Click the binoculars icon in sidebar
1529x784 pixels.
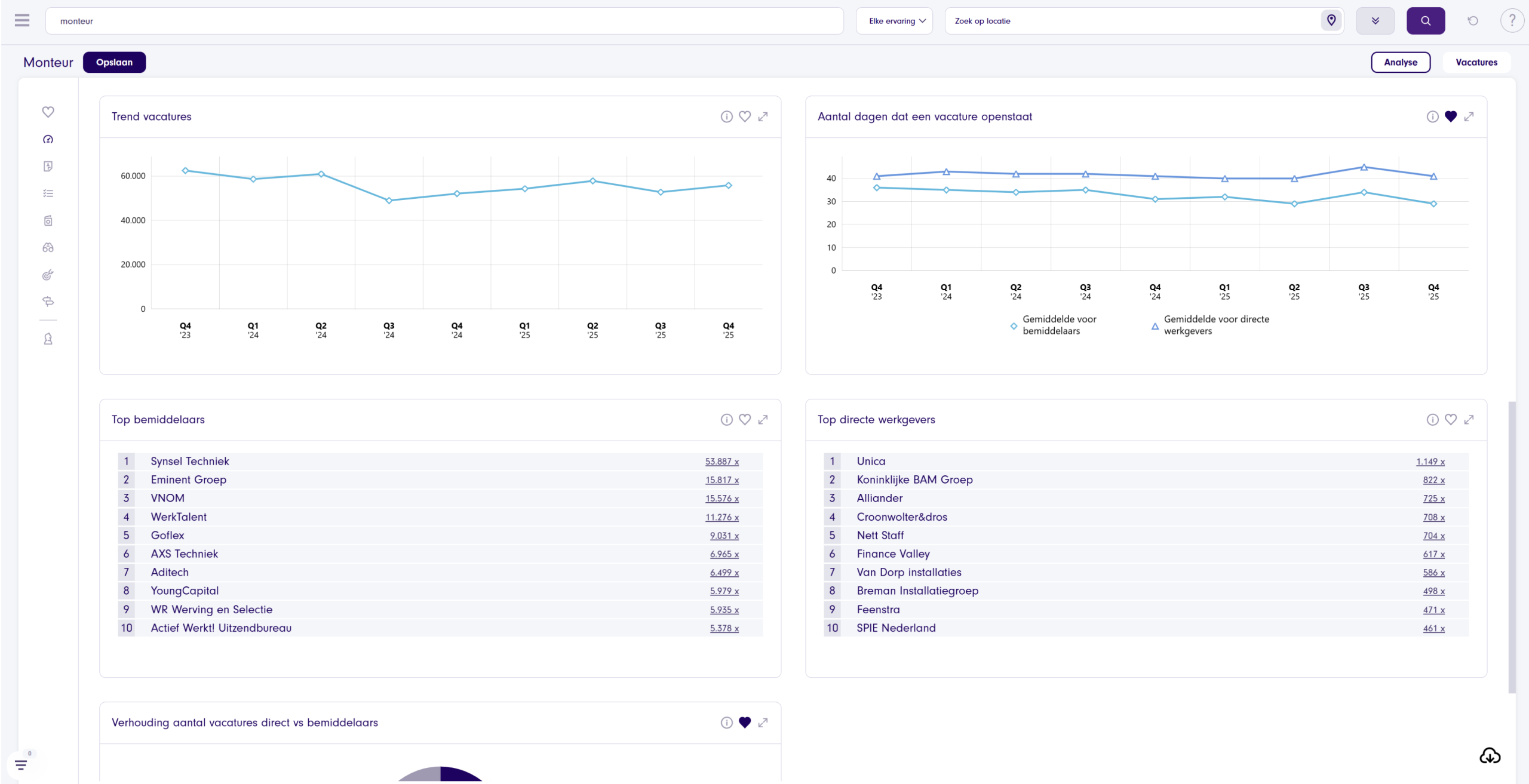coord(48,247)
